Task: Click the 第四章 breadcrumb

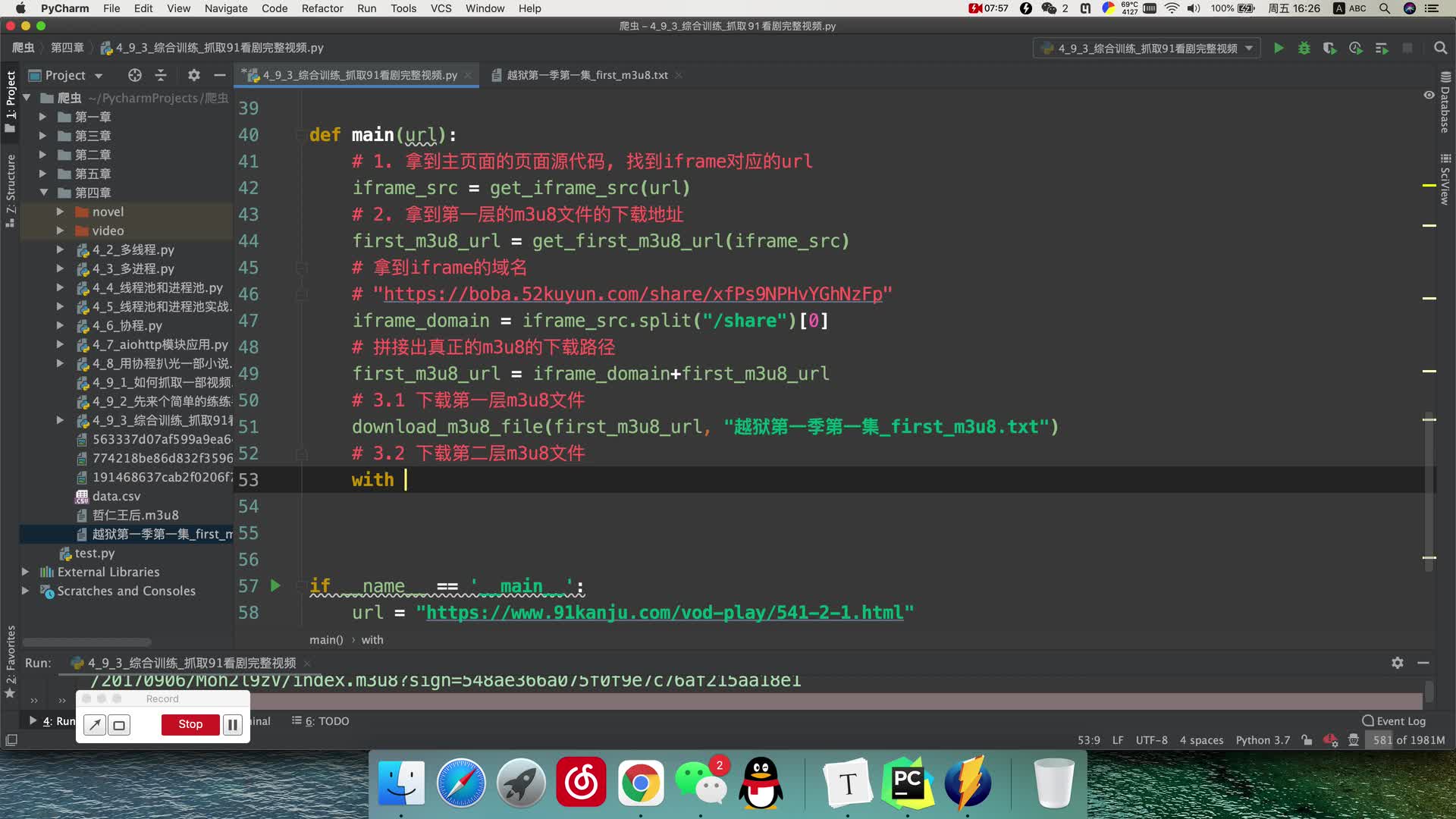Action: pyautogui.click(x=67, y=48)
